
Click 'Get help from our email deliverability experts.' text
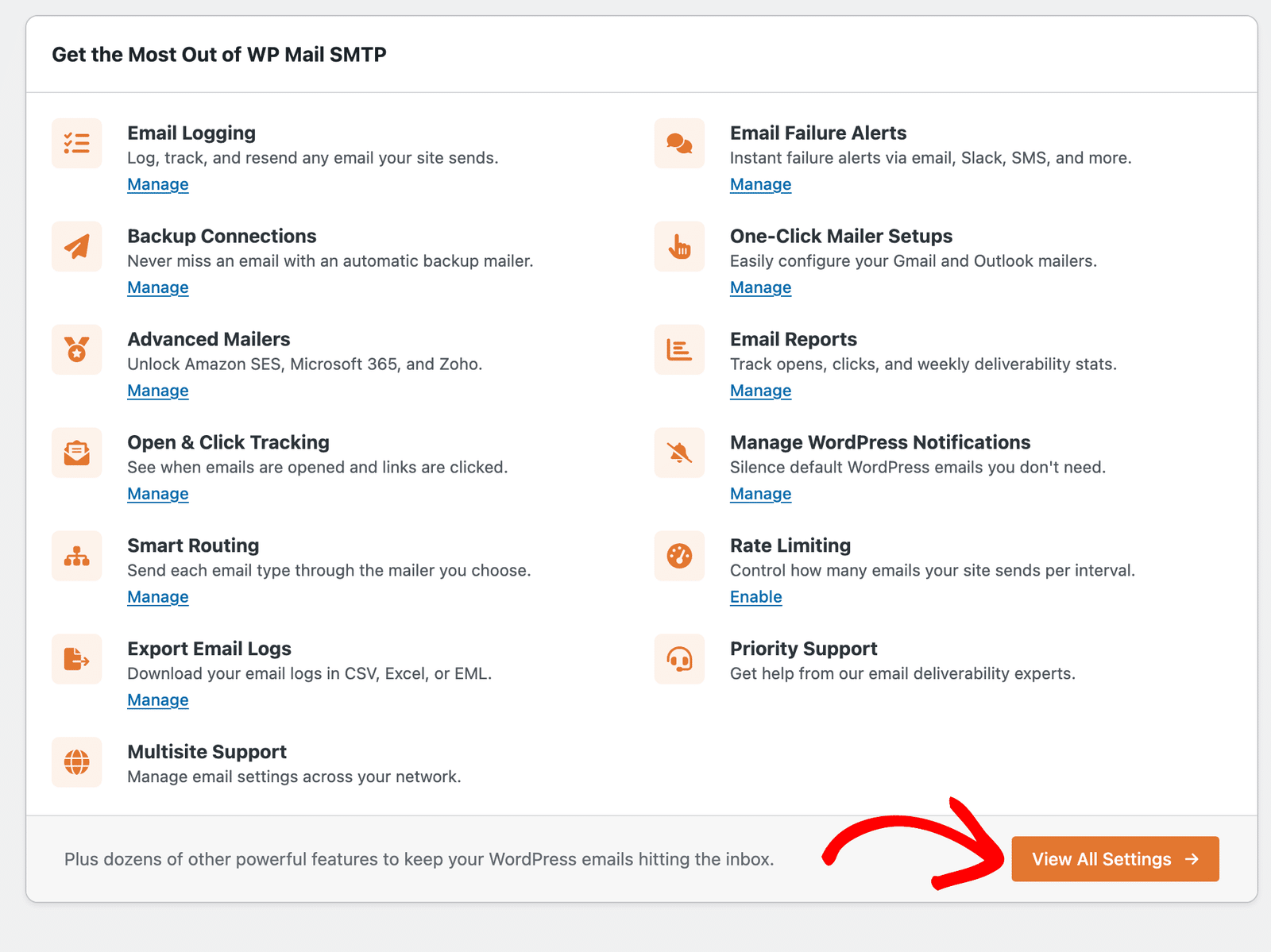902,673
